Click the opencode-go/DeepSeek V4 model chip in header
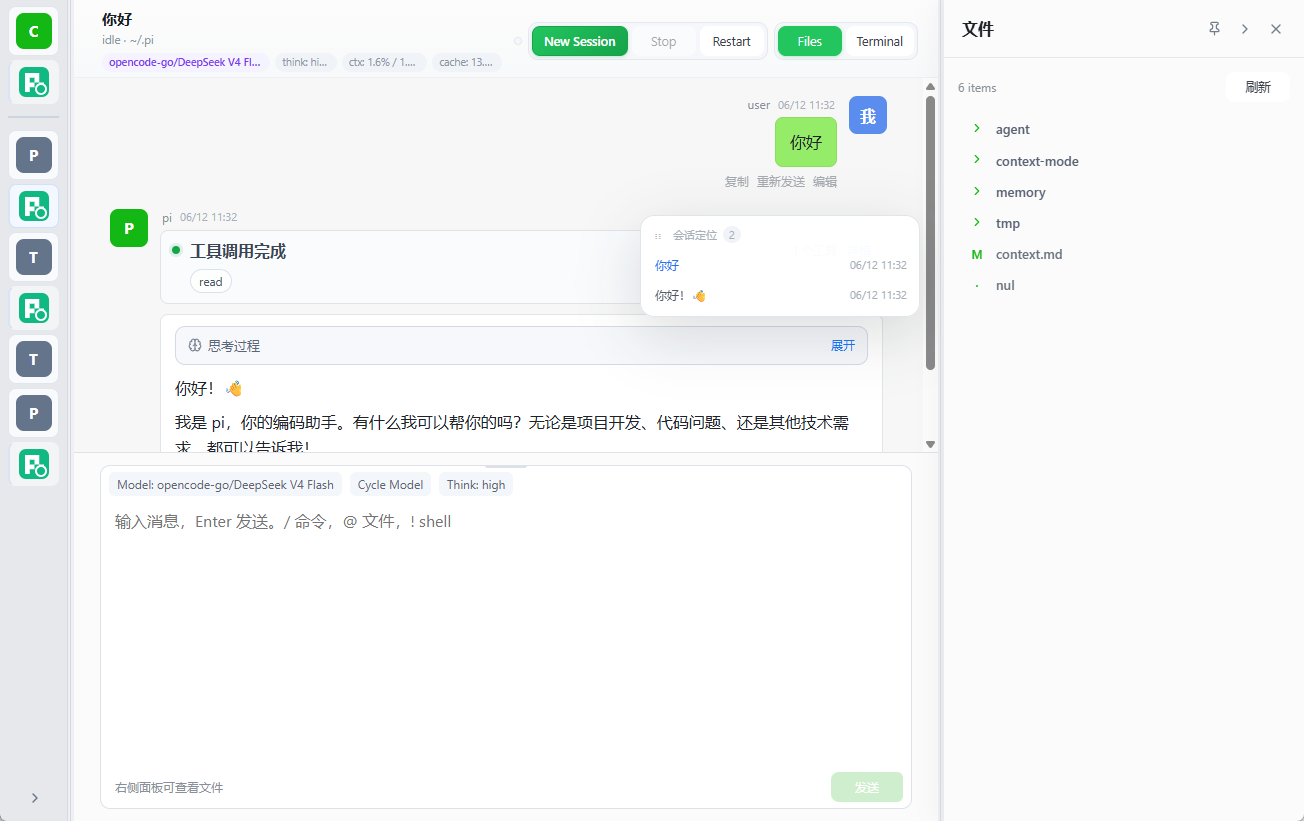Viewport: 1304px width, 821px height. 185,62
